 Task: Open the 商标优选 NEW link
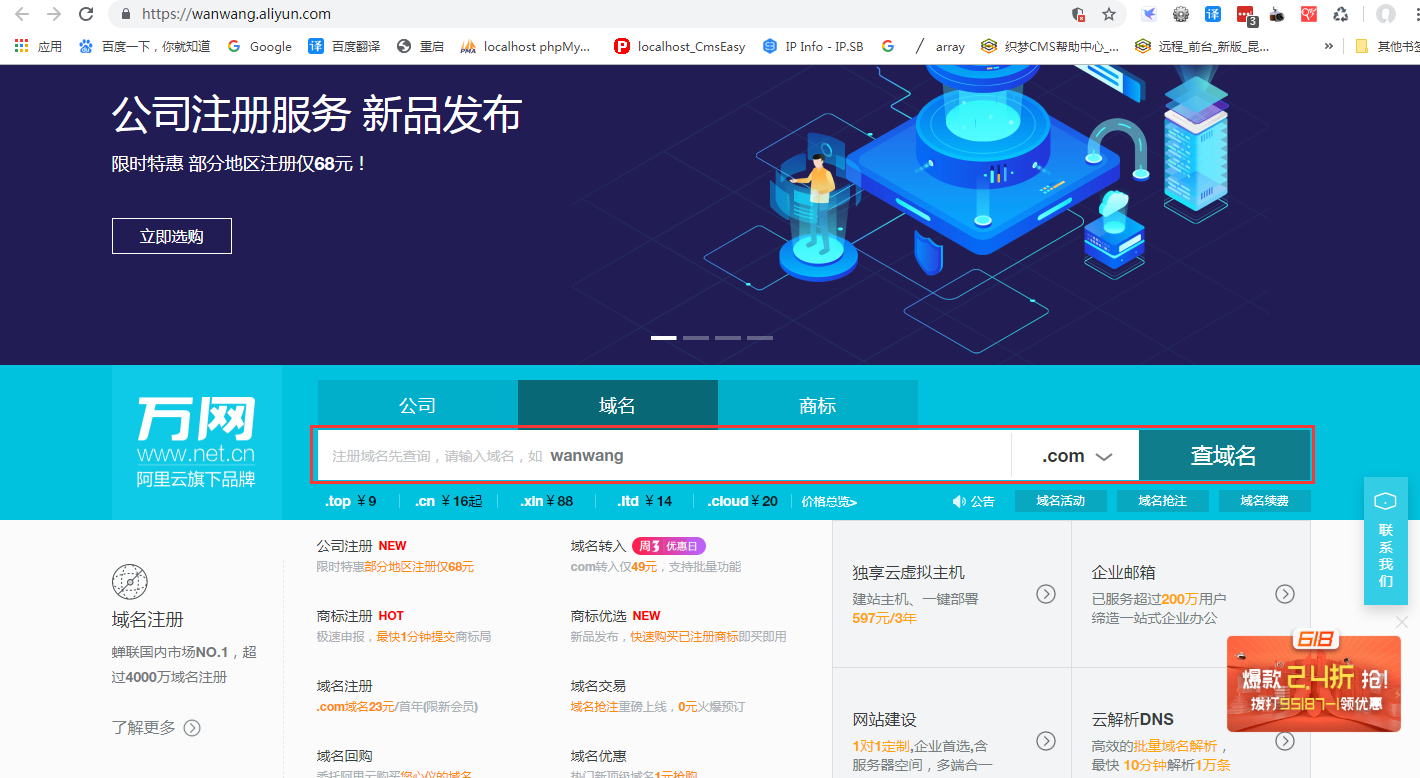point(616,615)
